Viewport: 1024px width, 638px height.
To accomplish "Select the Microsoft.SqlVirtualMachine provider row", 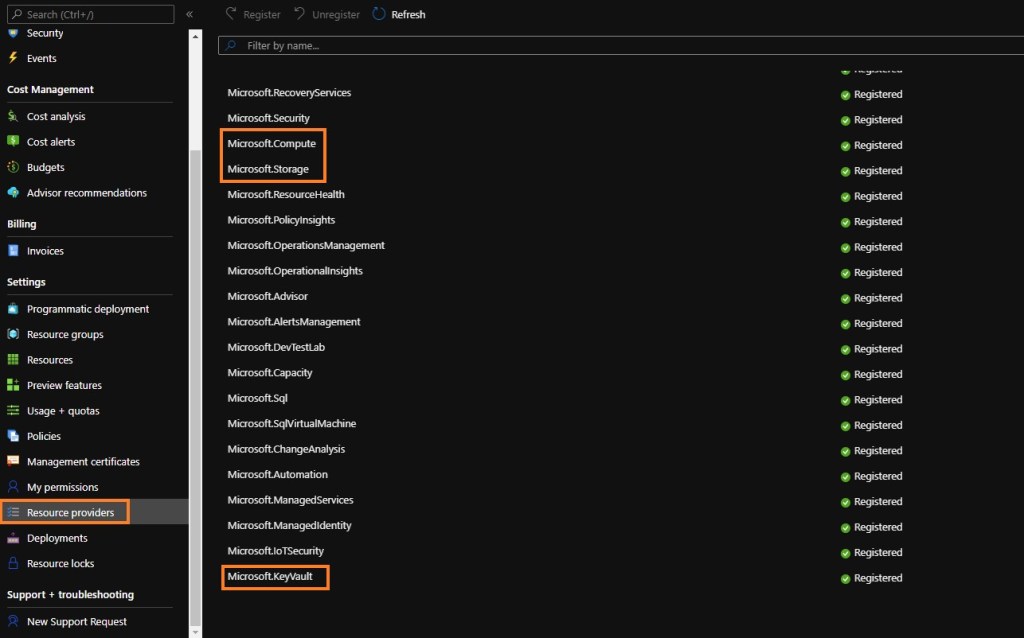I will pos(620,424).
